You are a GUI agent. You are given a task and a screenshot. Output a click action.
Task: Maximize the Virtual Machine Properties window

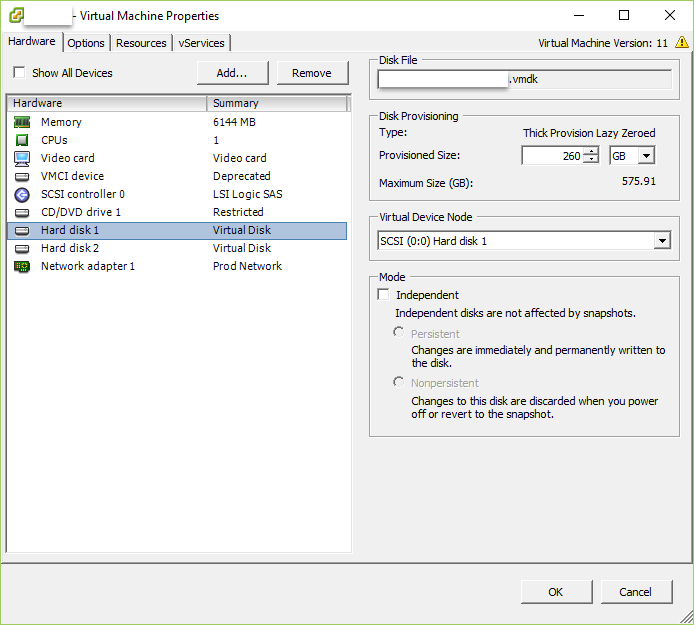624,15
